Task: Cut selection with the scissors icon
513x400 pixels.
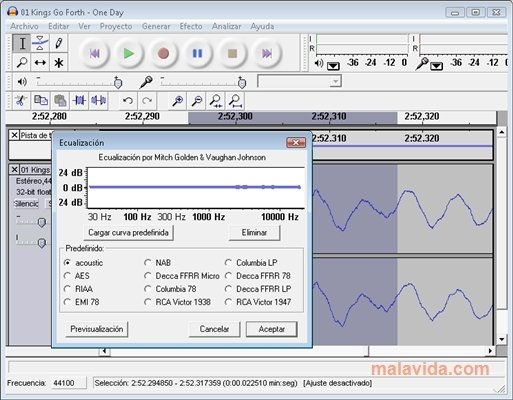Action: [21, 100]
